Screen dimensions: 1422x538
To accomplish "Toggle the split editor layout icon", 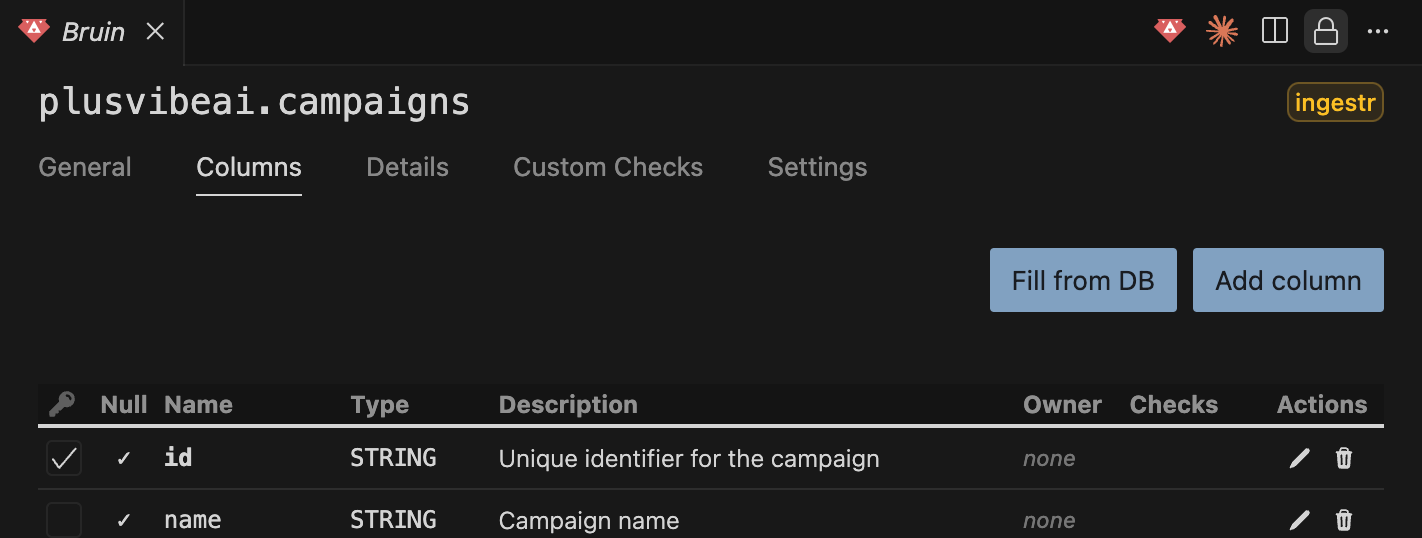I will [1275, 32].
